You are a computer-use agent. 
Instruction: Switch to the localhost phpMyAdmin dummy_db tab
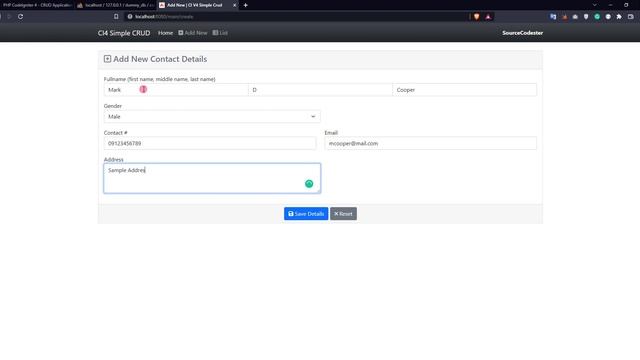click(x=116, y=5)
